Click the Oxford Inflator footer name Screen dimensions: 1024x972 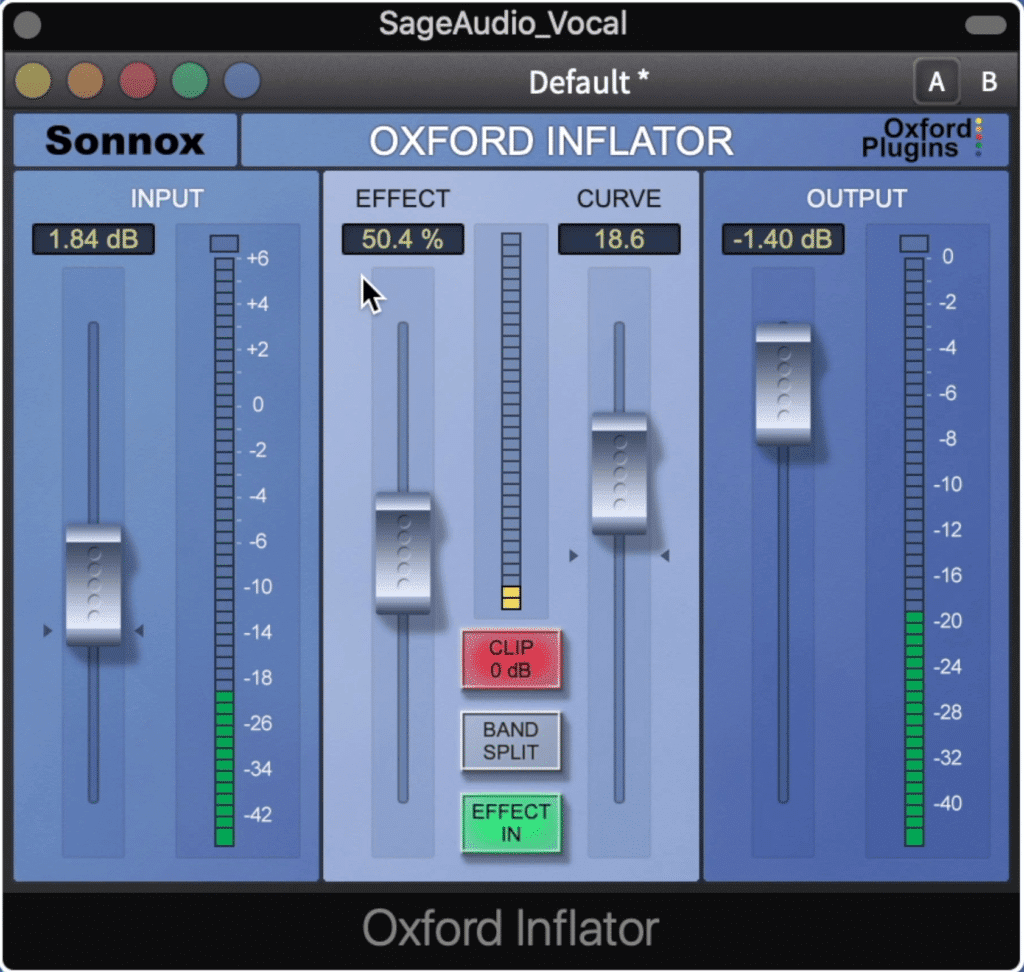click(511, 928)
